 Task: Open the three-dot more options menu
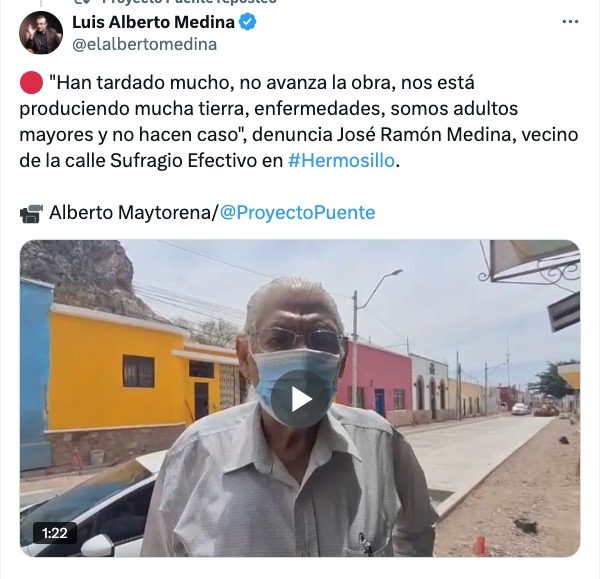click(x=570, y=22)
